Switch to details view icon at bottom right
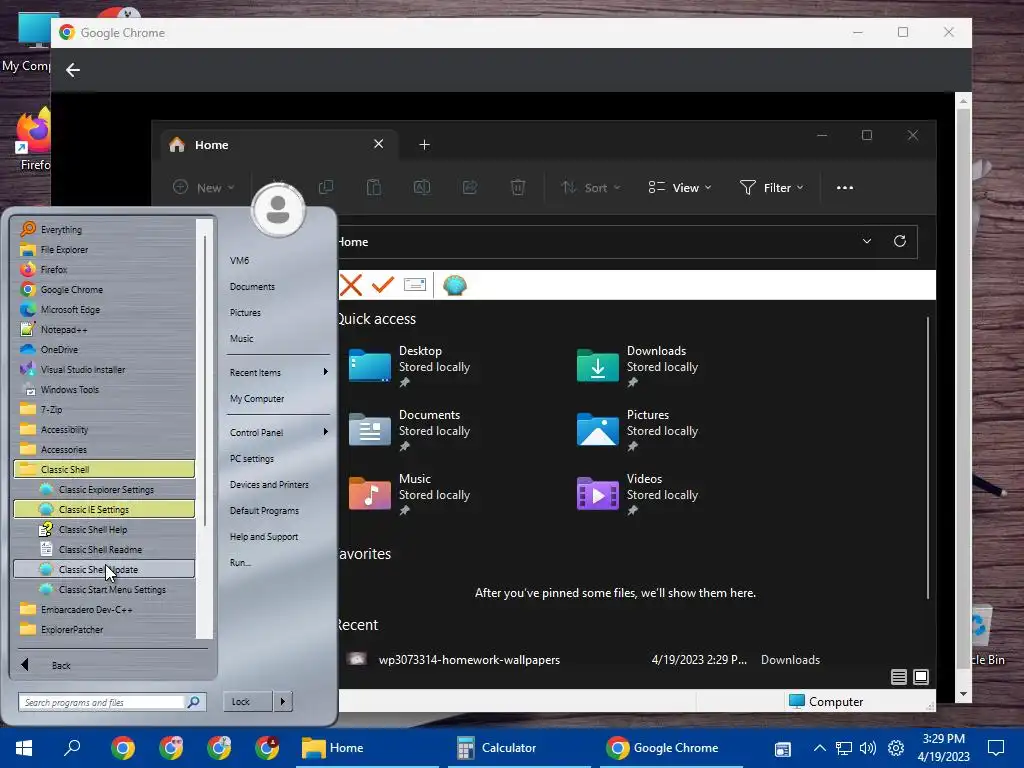The height and width of the screenshot is (768, 1024). (899, 677)
